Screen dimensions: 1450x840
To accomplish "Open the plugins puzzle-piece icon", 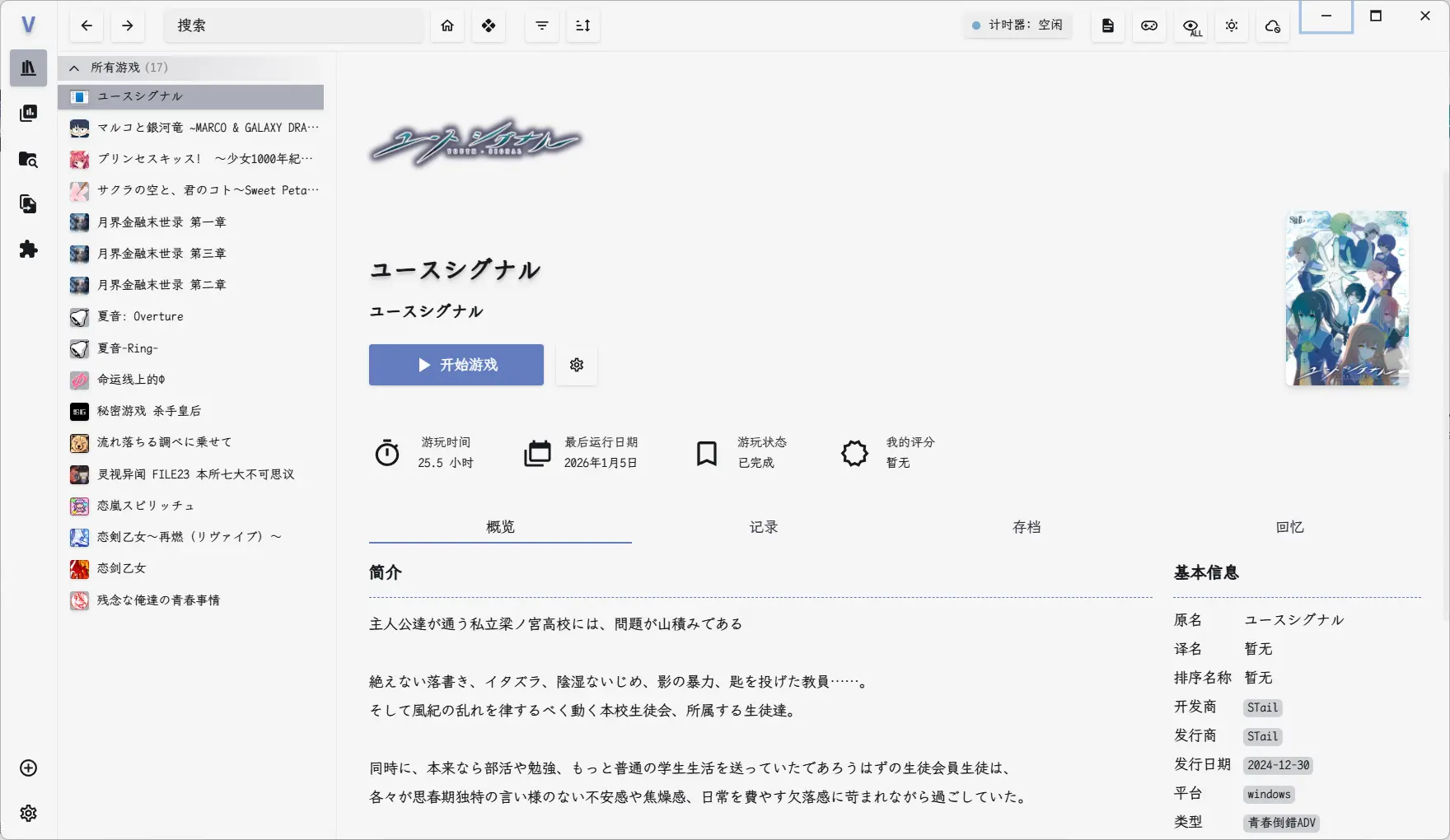I will pos(28,250).
